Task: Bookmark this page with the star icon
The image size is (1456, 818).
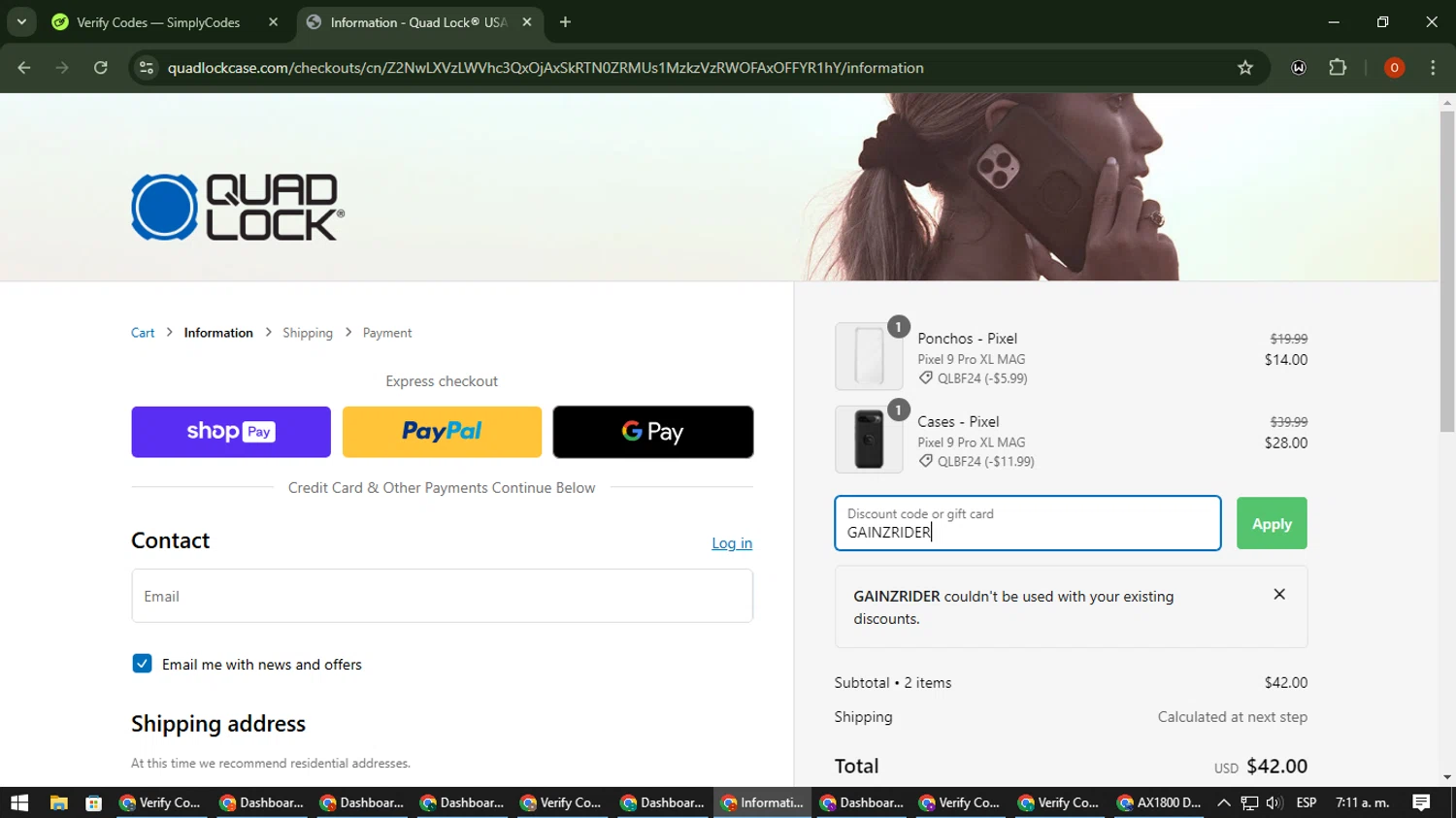Action: point(1245,68)
